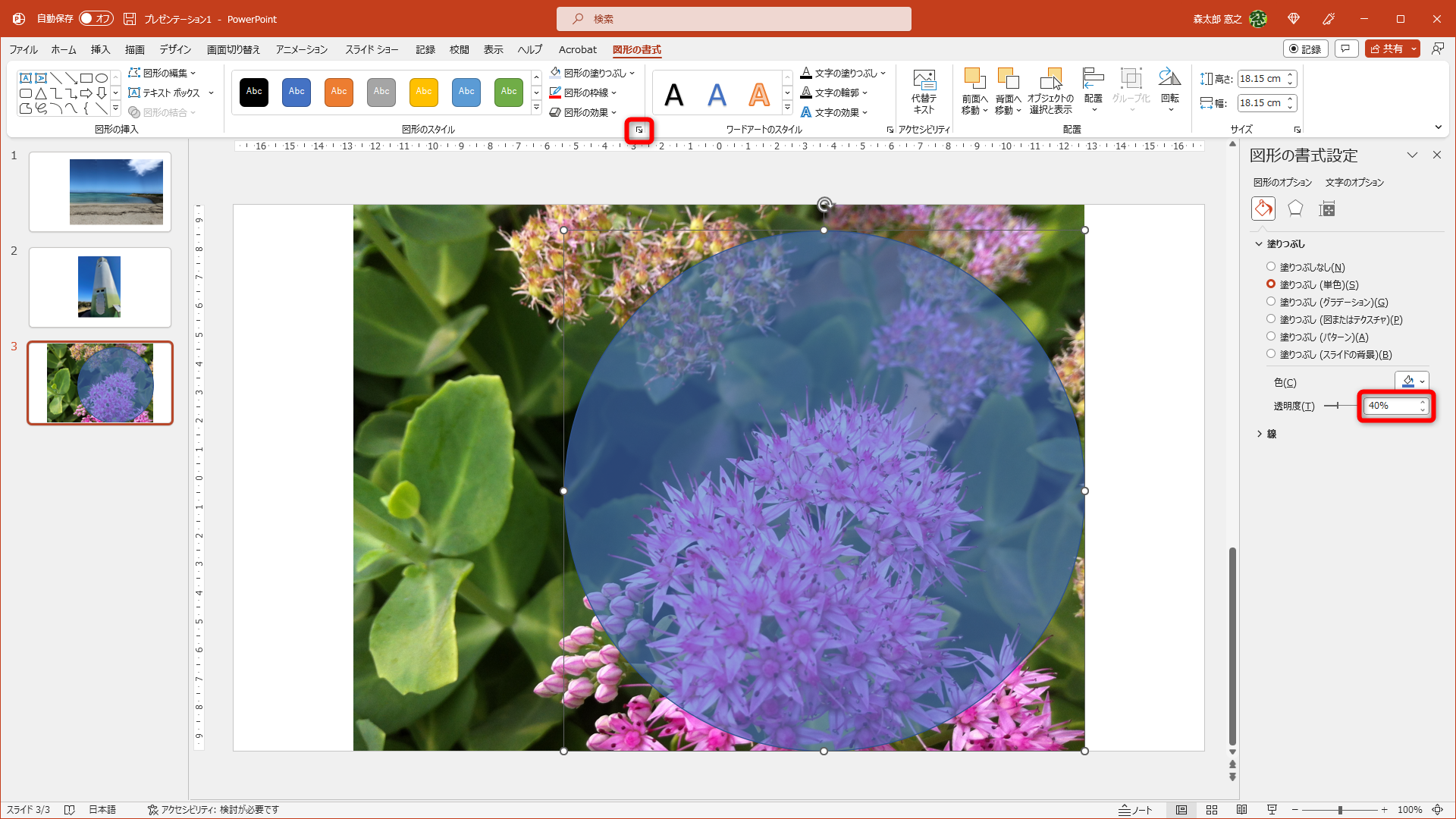Select No Fill (塗りつぶしなし) radio button
The width and height of the screenshot is (1456, 819).
(1271, 267)
